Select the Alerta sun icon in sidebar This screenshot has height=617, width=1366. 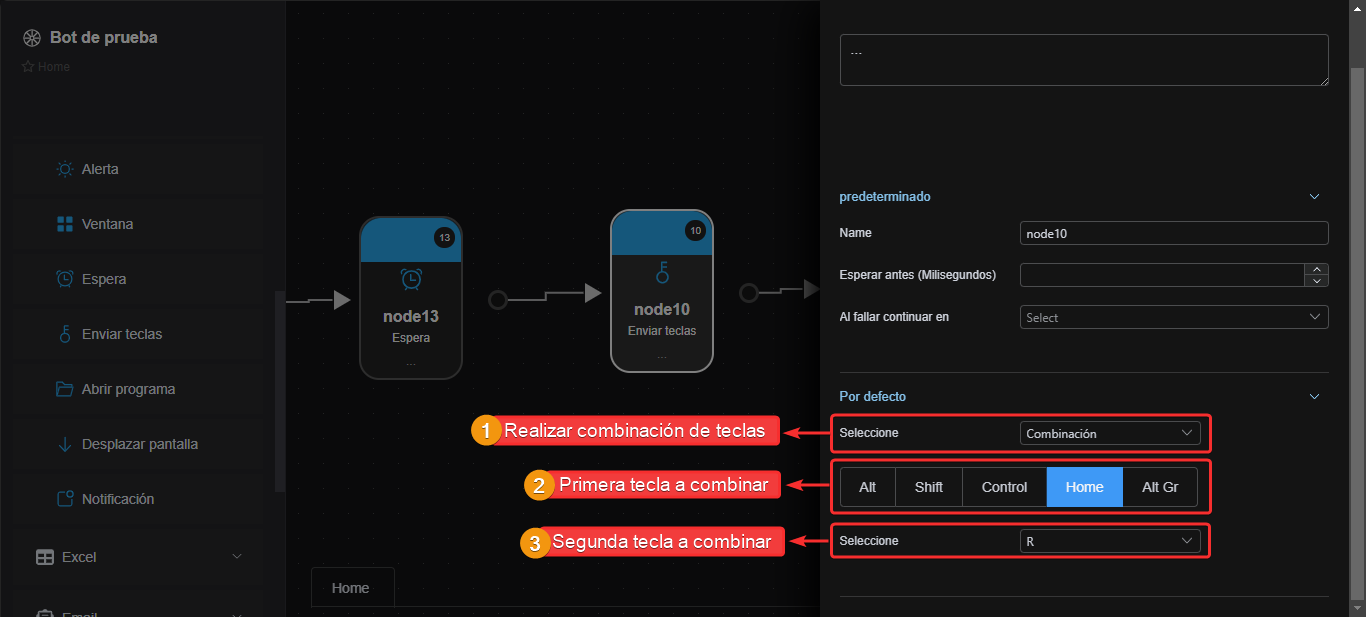(x=65, y=169)
